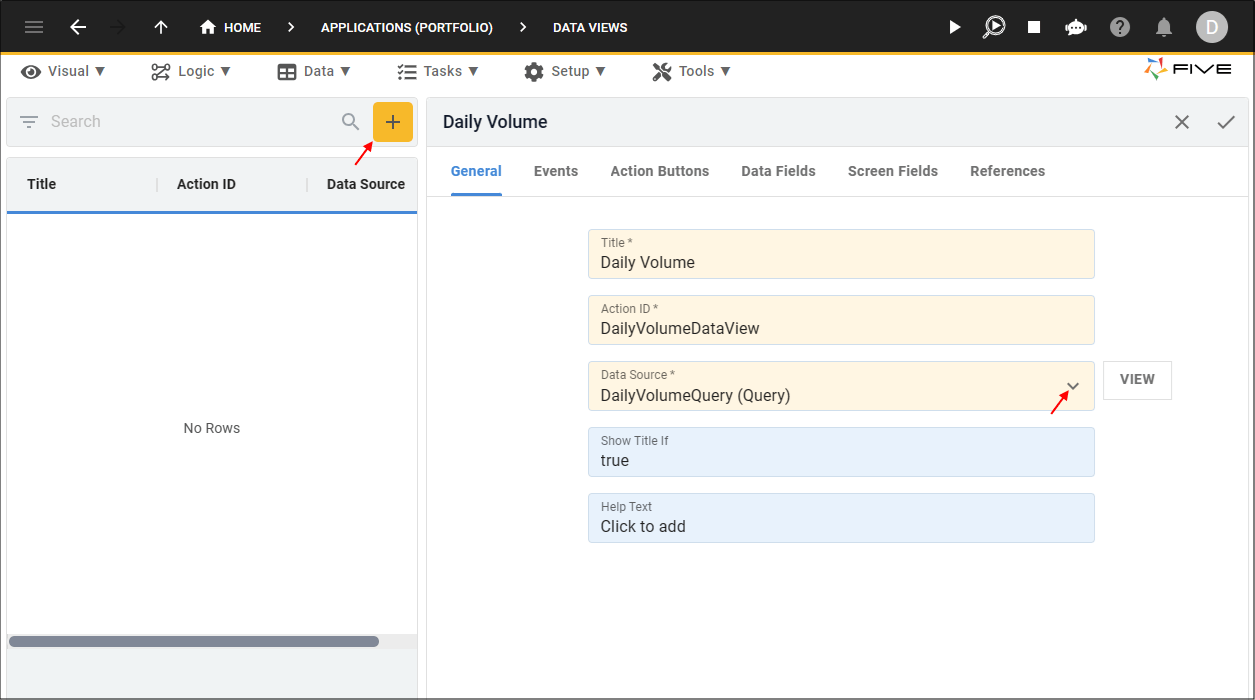Click into the Help Text field
1255x700 pixels.
[x=841, y=518]
